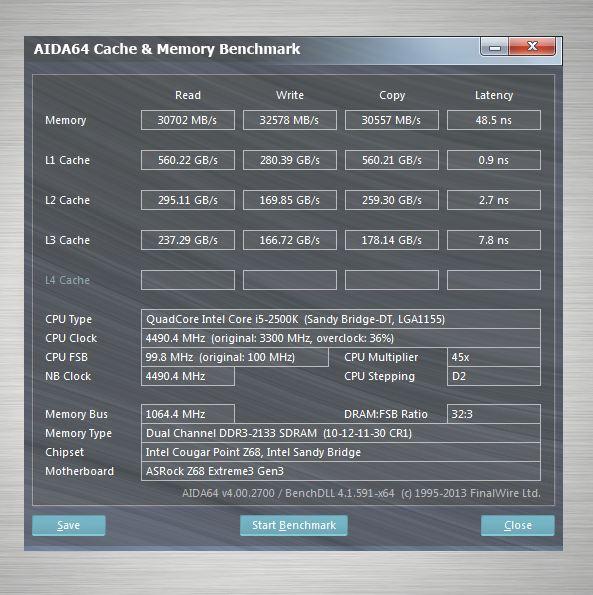Viewport: 593px width, 595px height.
Task: Click the Write column header
Action: pos(290,95)
